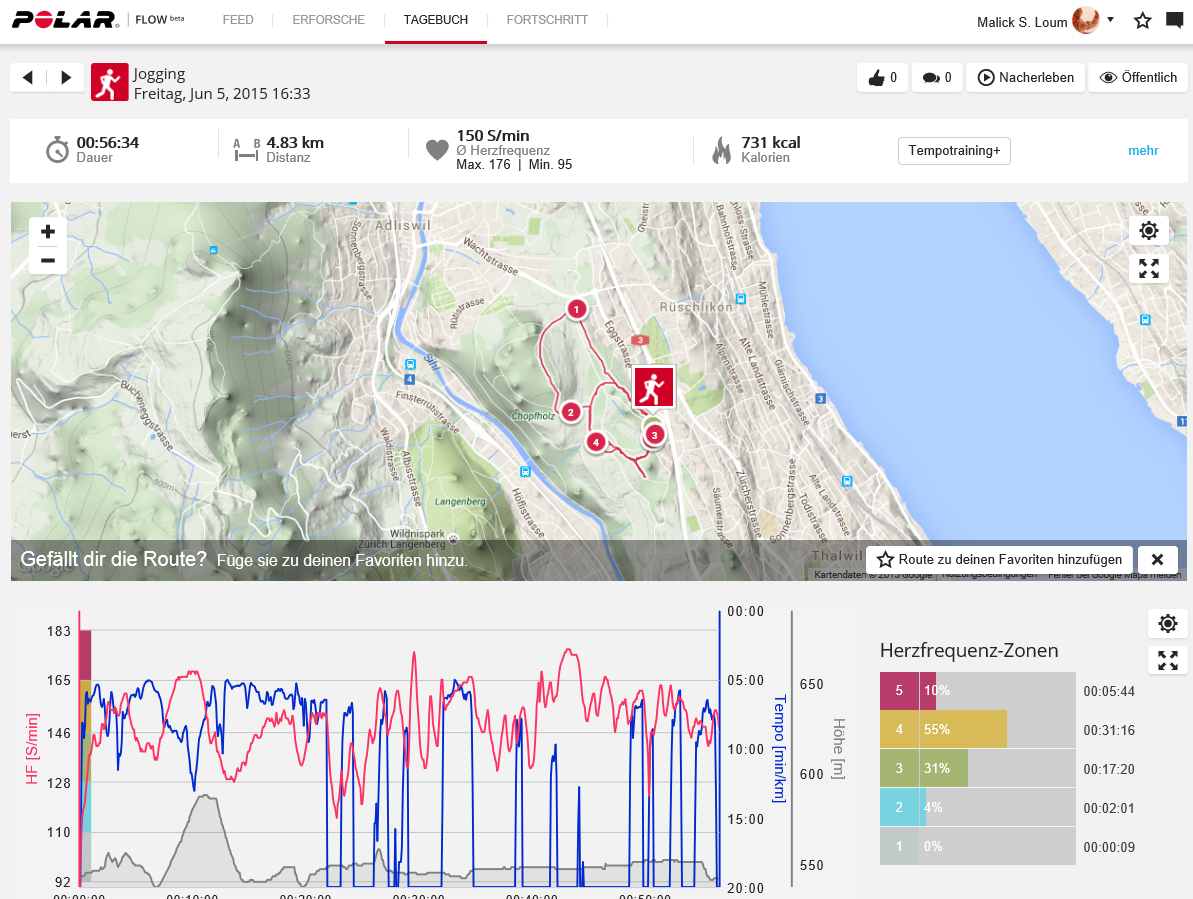Add route to favorites button

click(1000, 560)
